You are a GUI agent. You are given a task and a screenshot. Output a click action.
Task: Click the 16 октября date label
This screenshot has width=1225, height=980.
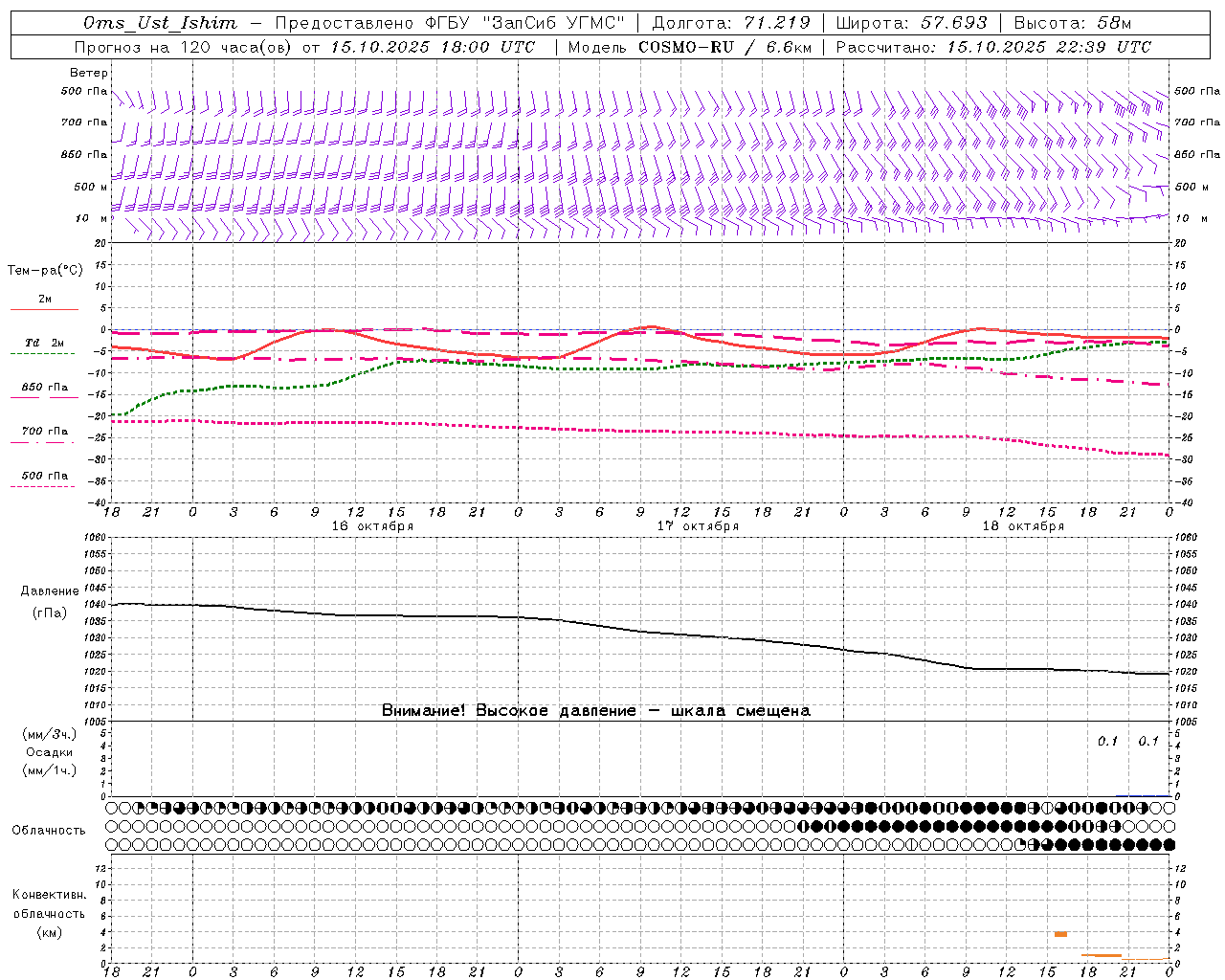[x=372, y=526]
